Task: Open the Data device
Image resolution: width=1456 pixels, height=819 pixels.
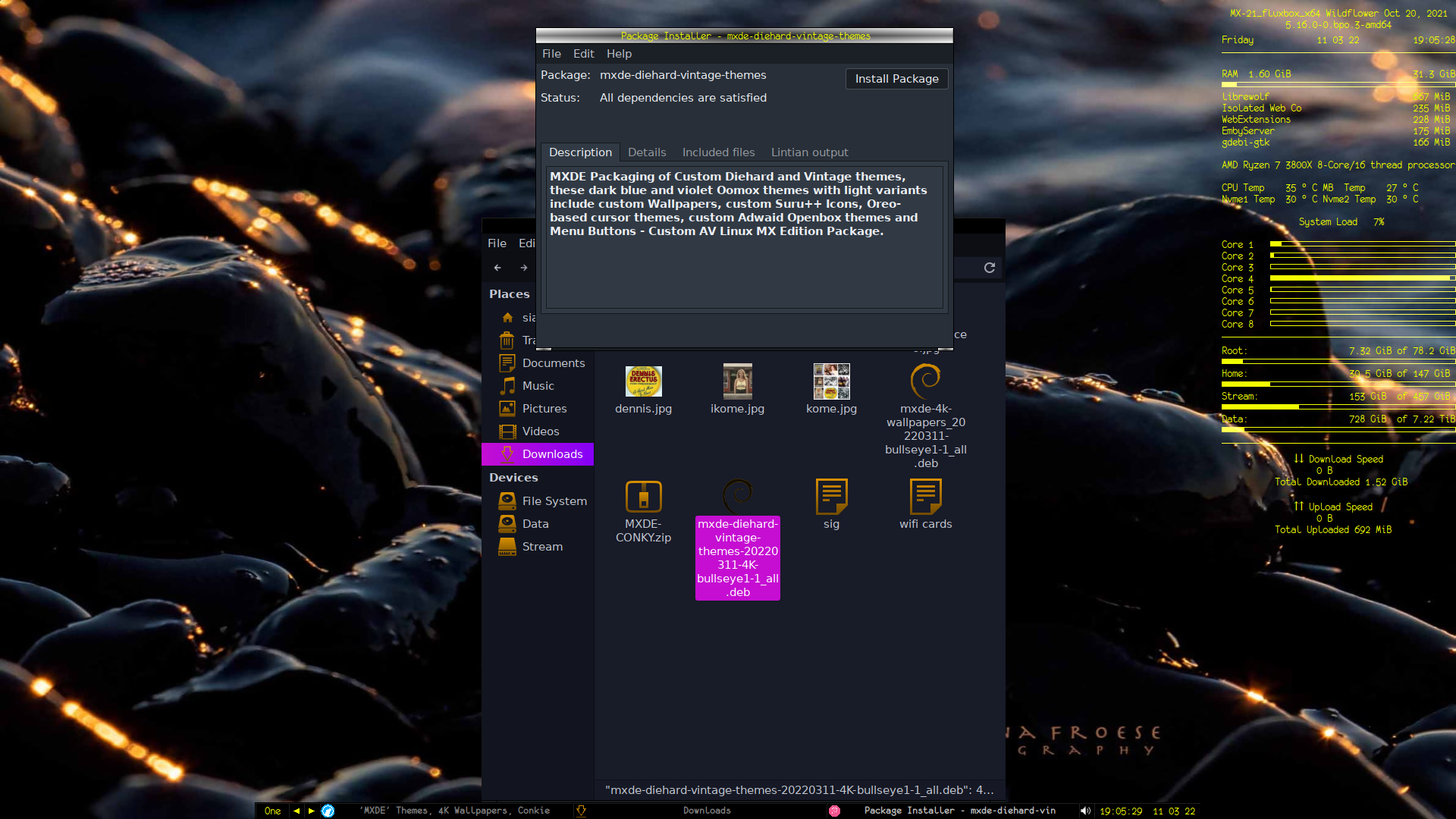Action: 538,524
